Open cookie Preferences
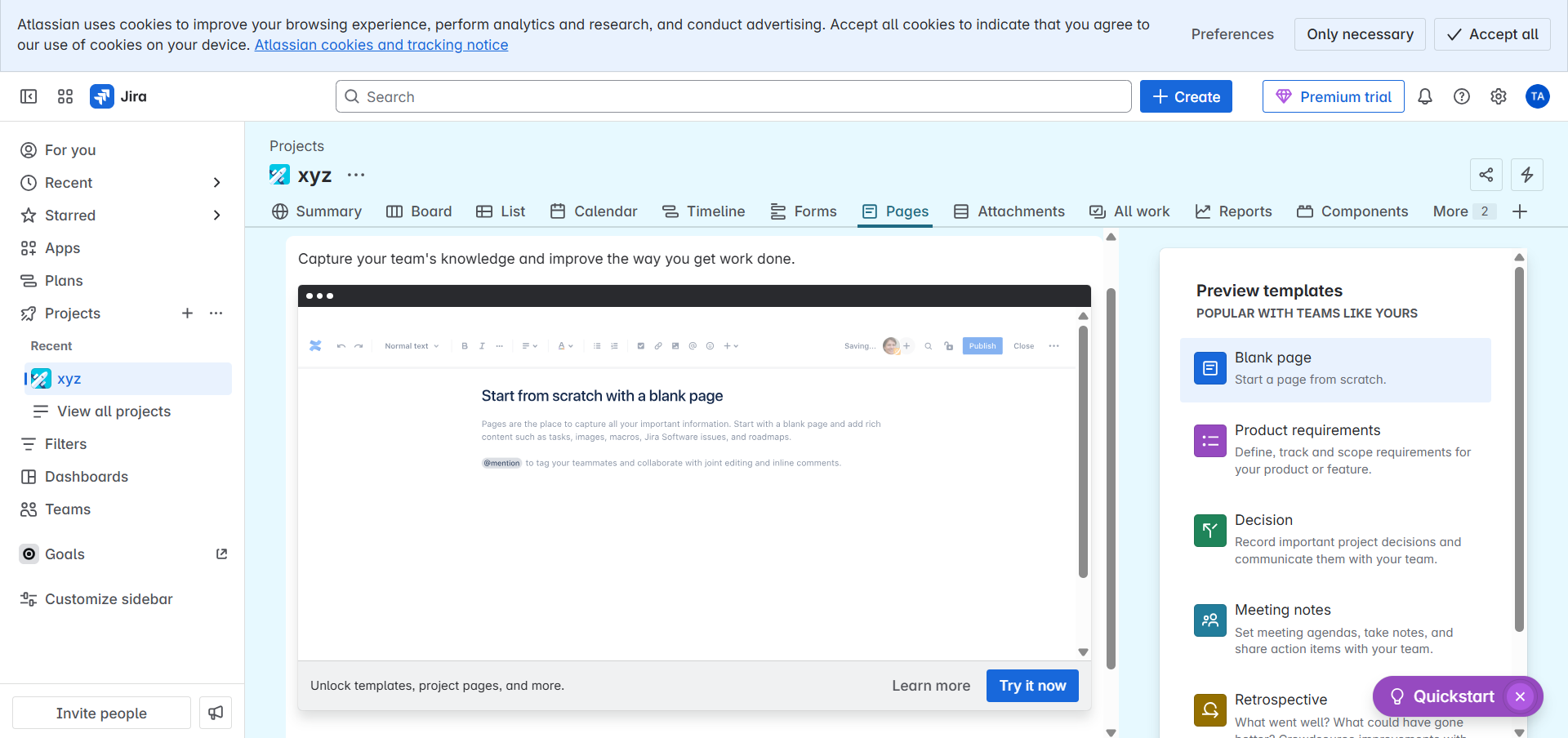1568x738 pixels. point(1232,34)
